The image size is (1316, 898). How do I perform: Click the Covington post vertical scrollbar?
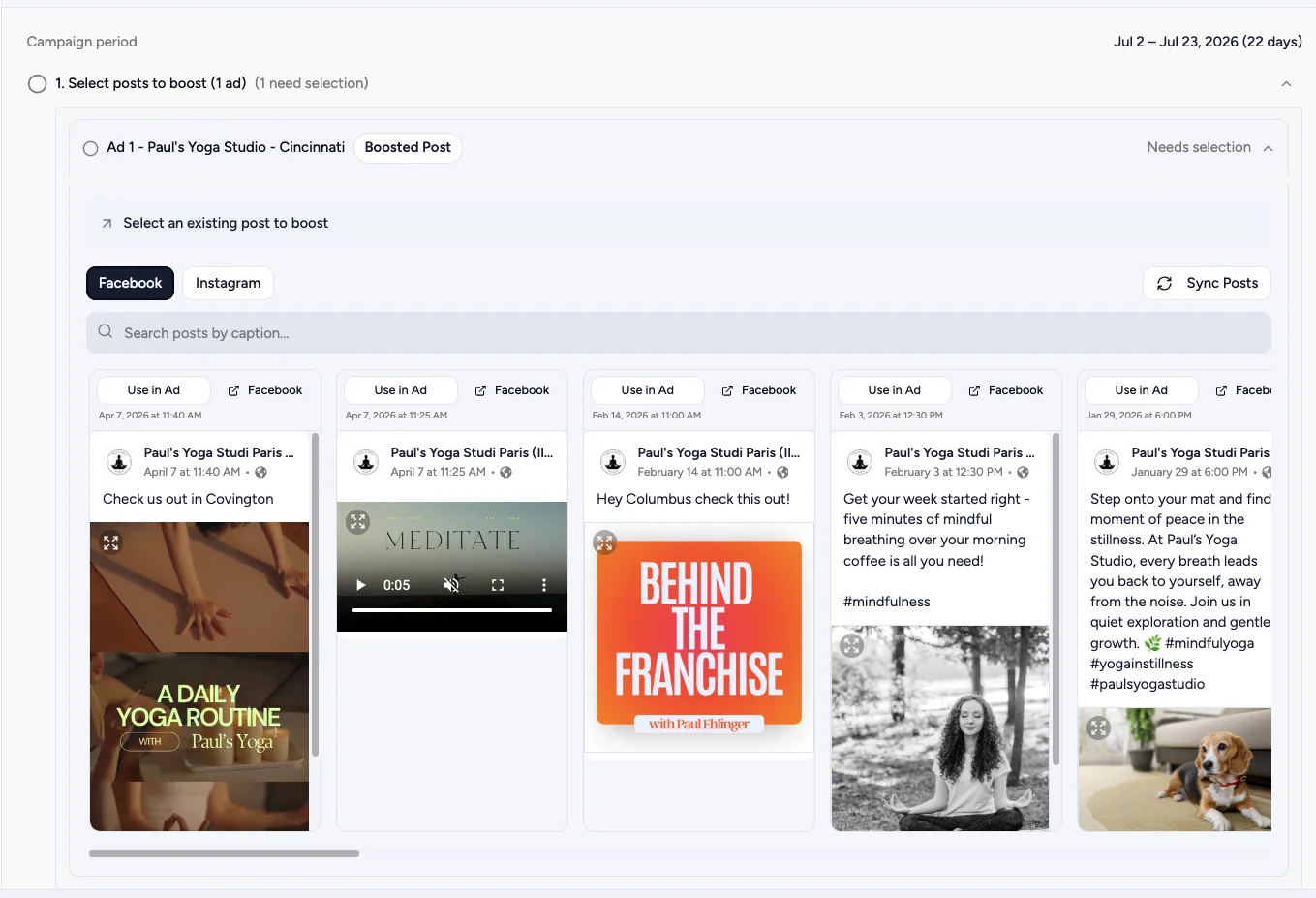click(315, 595)
